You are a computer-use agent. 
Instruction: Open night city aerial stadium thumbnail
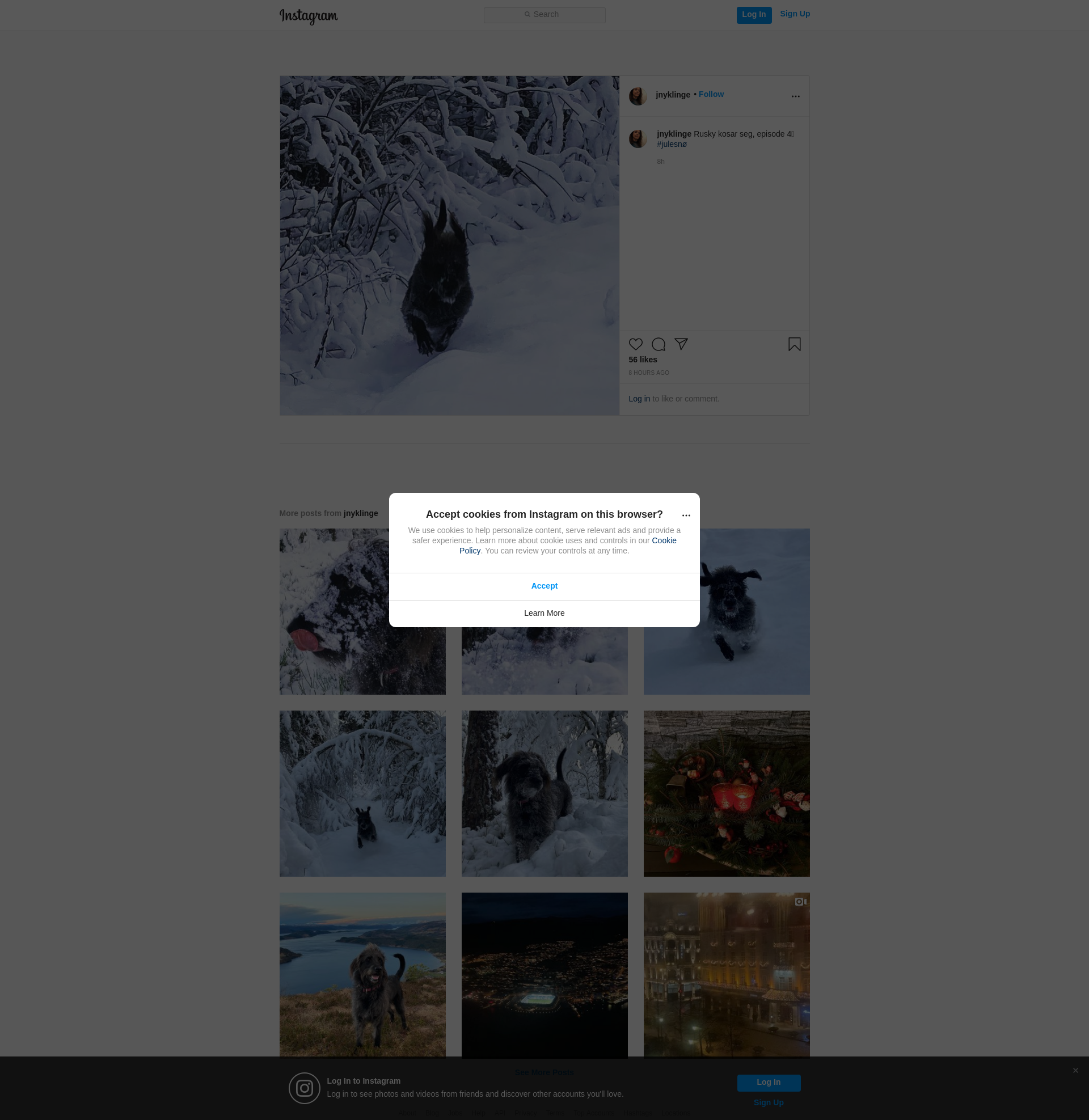tap(544, 975)
